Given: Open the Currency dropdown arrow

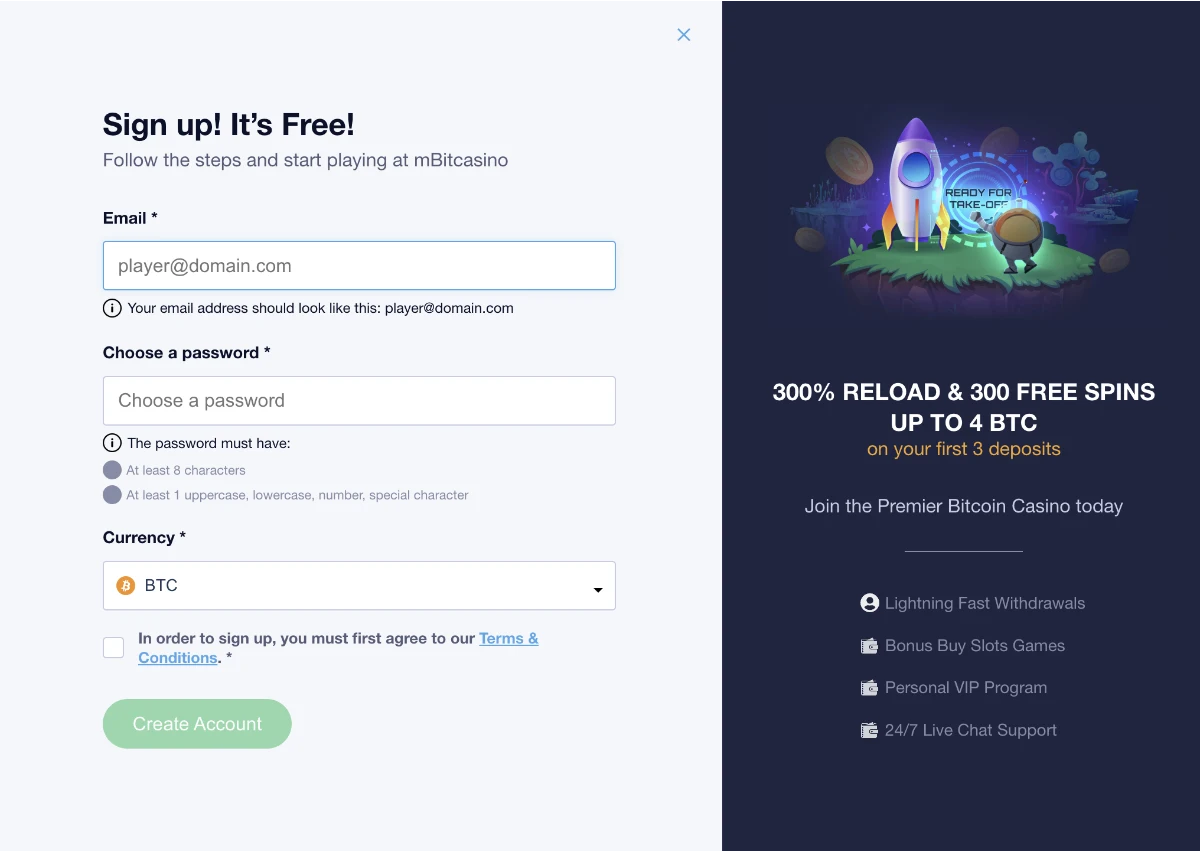Looking at the screenshot, I should click(598, 590).
